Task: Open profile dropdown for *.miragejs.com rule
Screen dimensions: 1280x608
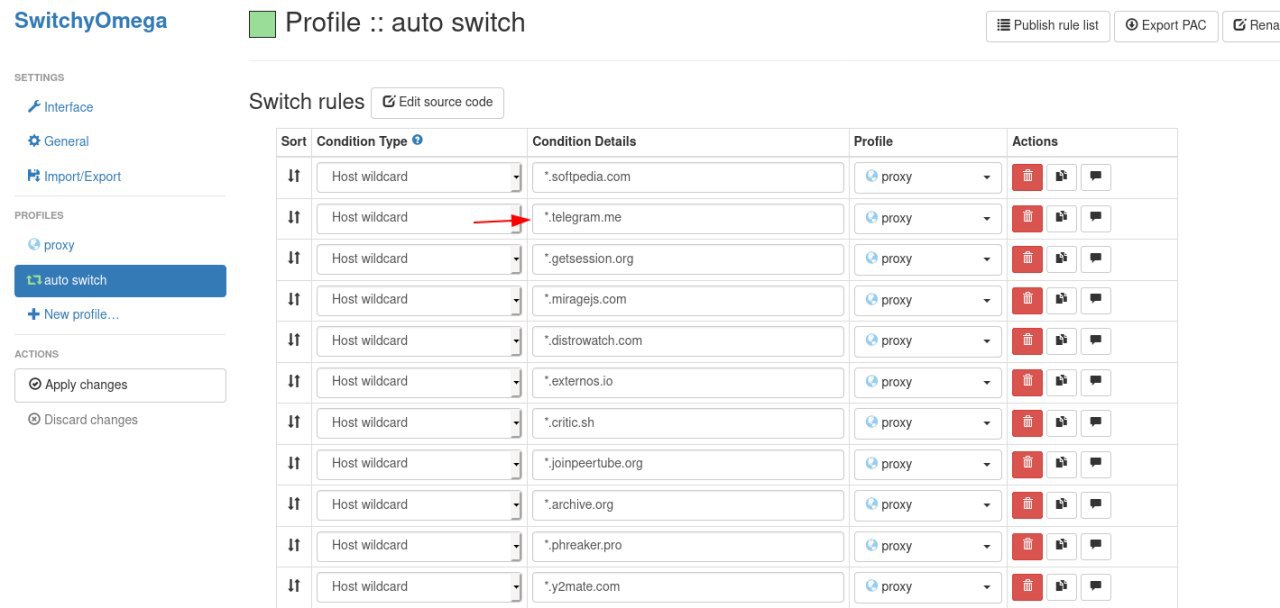Action: (x=927, y=300)
